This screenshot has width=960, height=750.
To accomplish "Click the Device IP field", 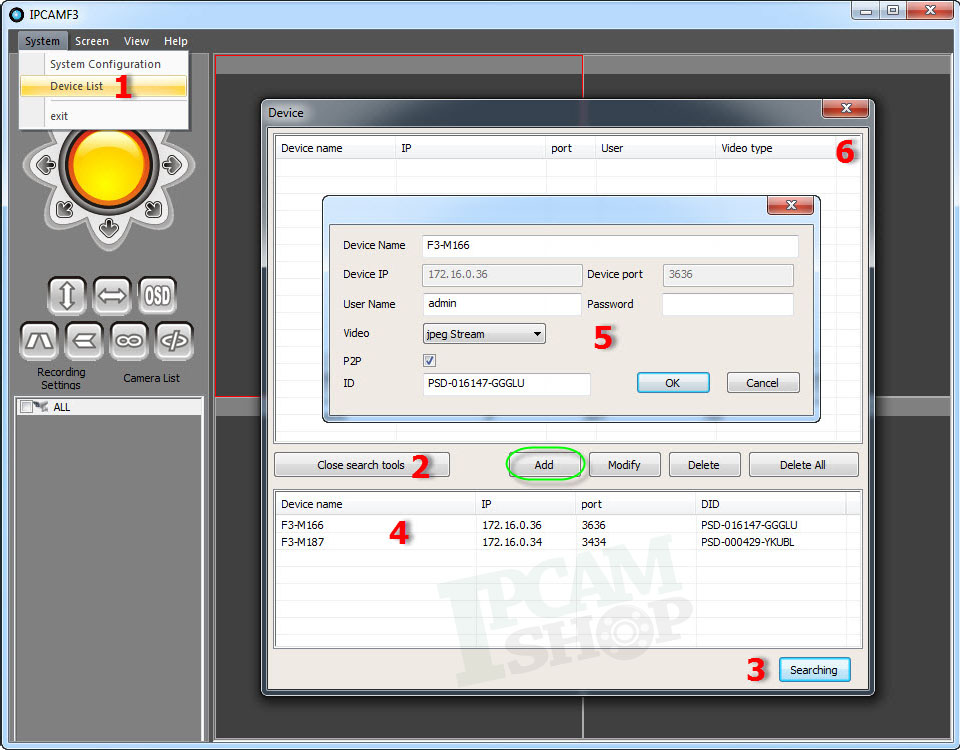I will click(502, 275).
